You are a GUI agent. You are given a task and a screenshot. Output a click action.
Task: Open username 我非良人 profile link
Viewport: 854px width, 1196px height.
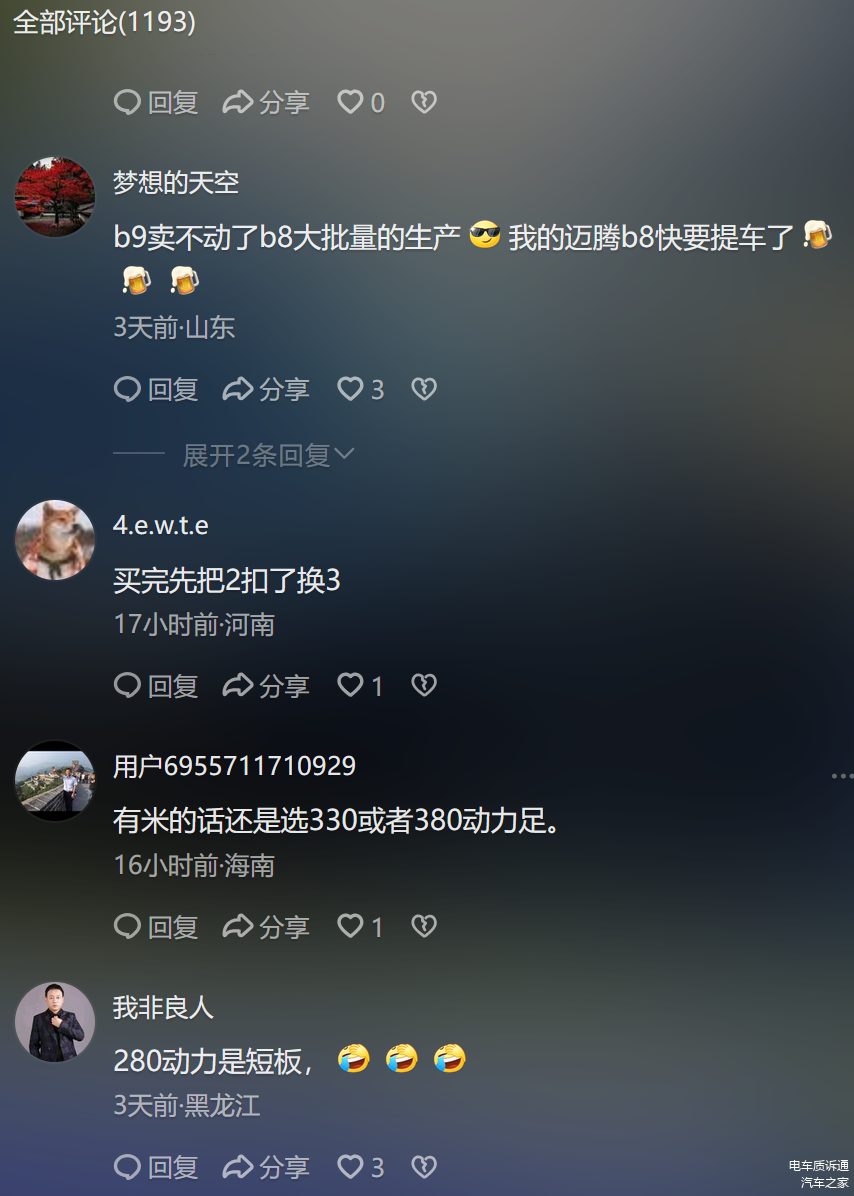(163, 1008)
